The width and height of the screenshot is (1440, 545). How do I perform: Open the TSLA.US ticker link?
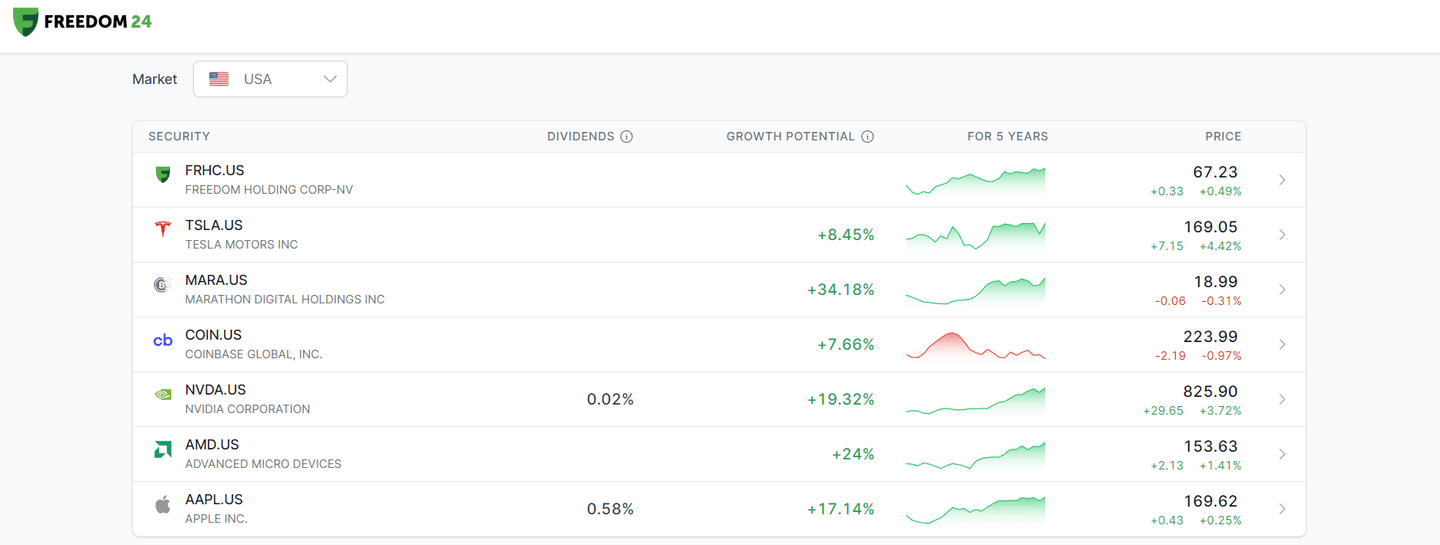(x=214, y=225)
